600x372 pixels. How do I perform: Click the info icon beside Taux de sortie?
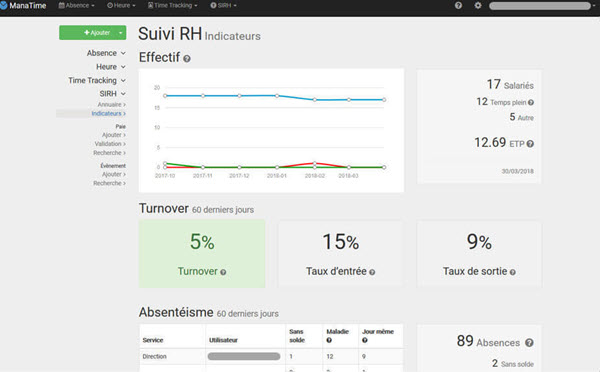click(512, 272)
